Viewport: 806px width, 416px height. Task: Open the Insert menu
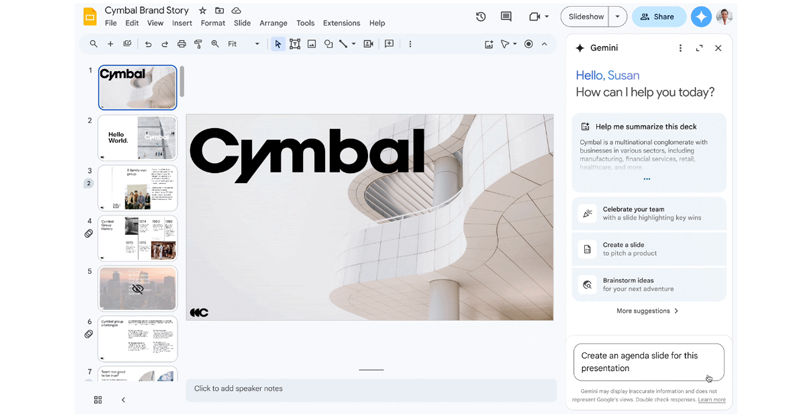click(182, 23)
